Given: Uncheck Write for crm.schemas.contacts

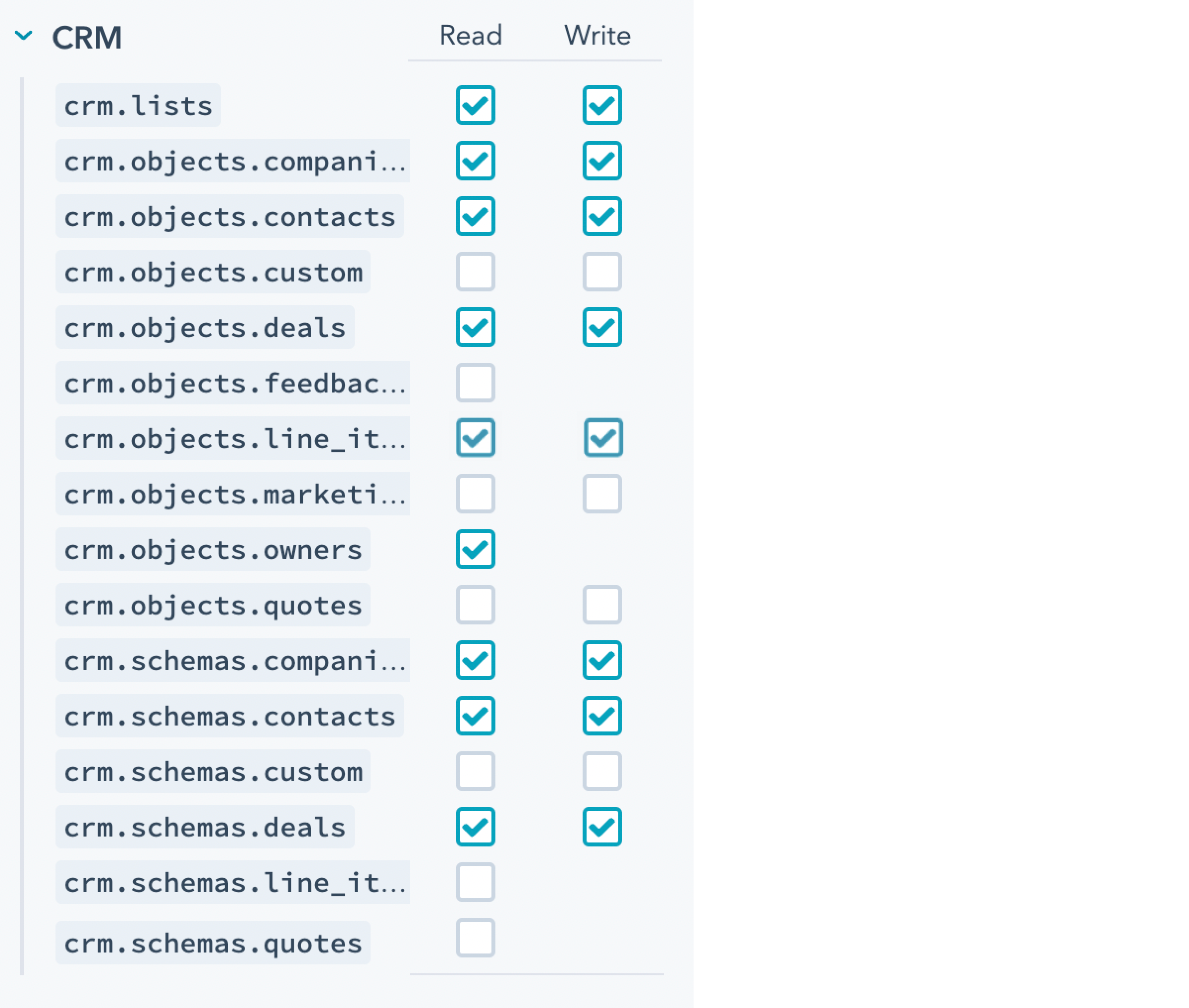Looking at the screenshot, I should tap(602, 716).
